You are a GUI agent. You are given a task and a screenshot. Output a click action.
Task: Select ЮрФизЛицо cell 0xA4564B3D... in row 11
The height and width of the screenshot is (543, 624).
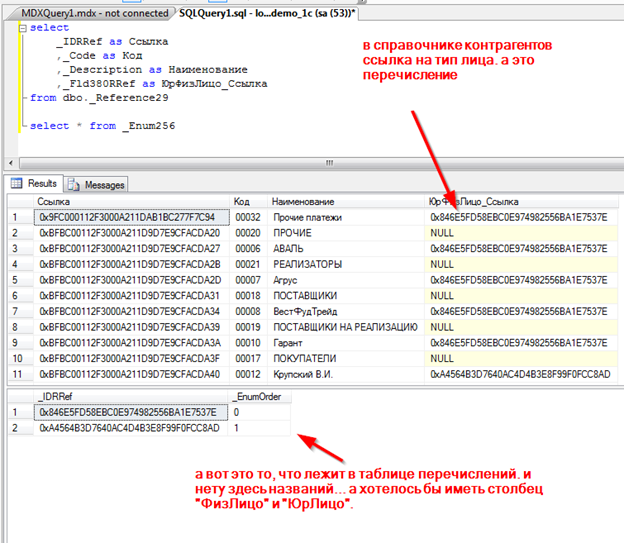tap(521, 374)
